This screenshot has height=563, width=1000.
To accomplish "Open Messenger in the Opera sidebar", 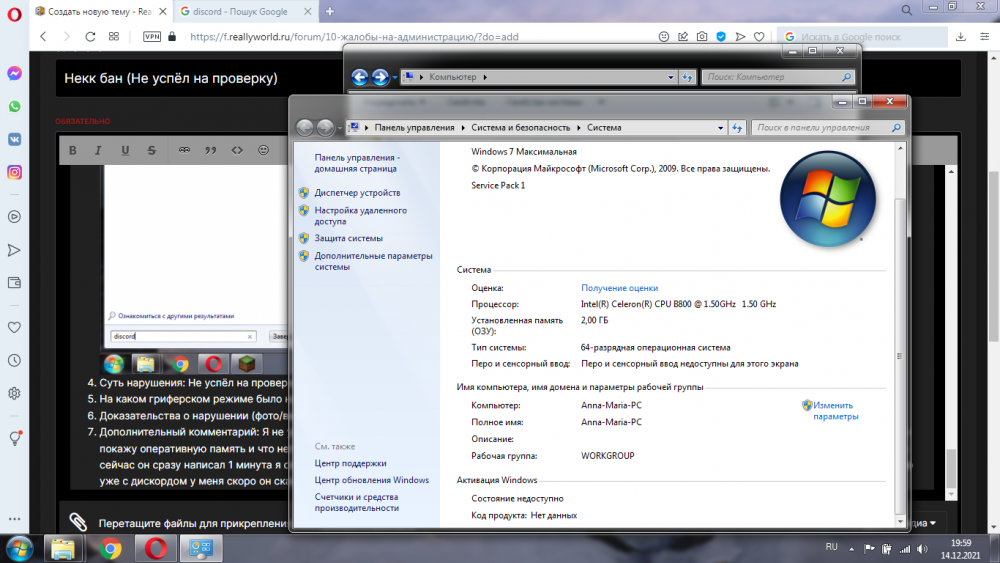I will [x=14, y=73].
